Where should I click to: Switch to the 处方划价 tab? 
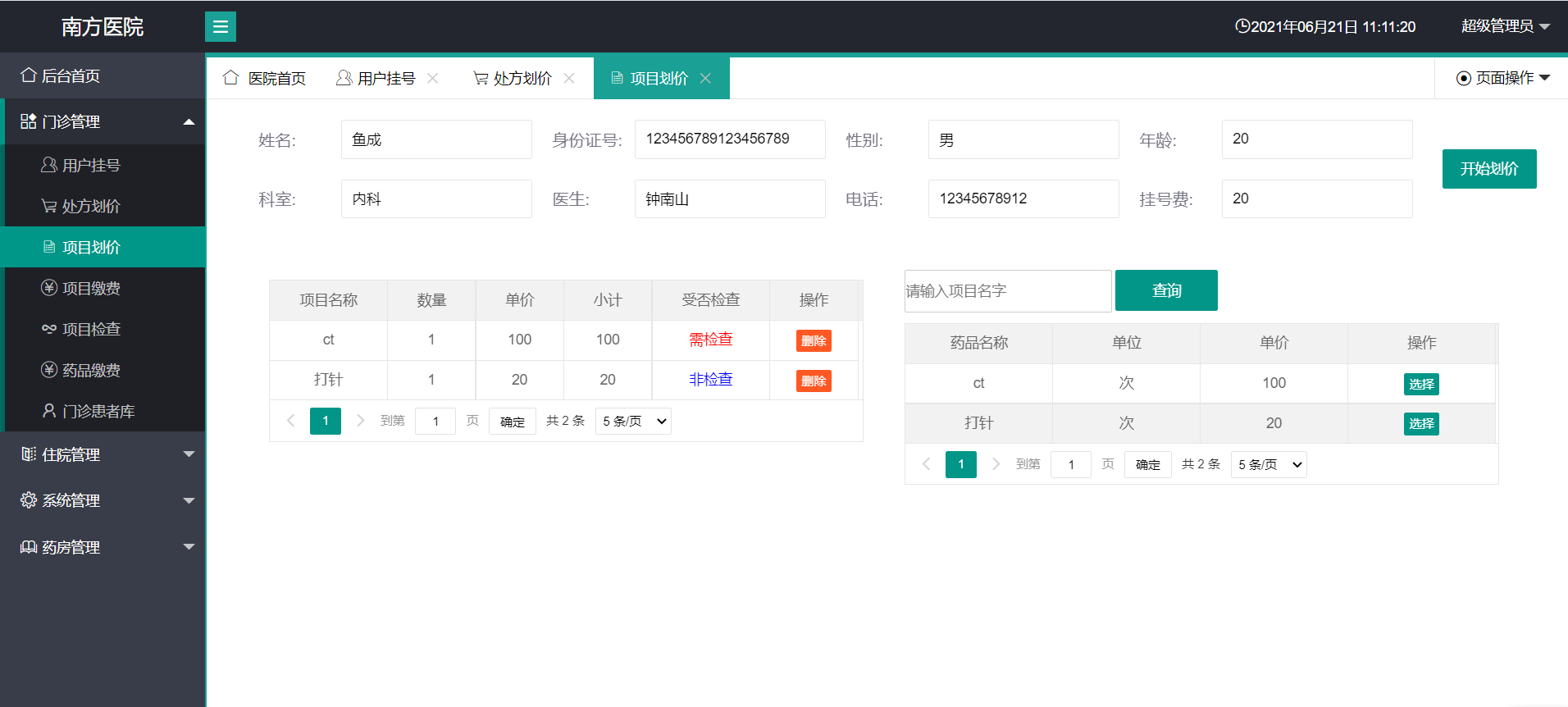[x=513, y=78]
